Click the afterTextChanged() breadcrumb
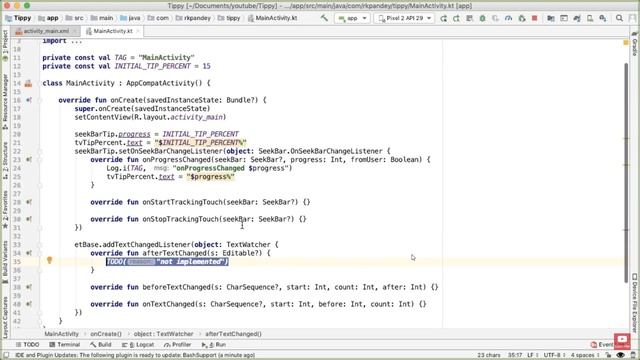The width and height of the screenshot is (640, 360). (x=233, y=334)
